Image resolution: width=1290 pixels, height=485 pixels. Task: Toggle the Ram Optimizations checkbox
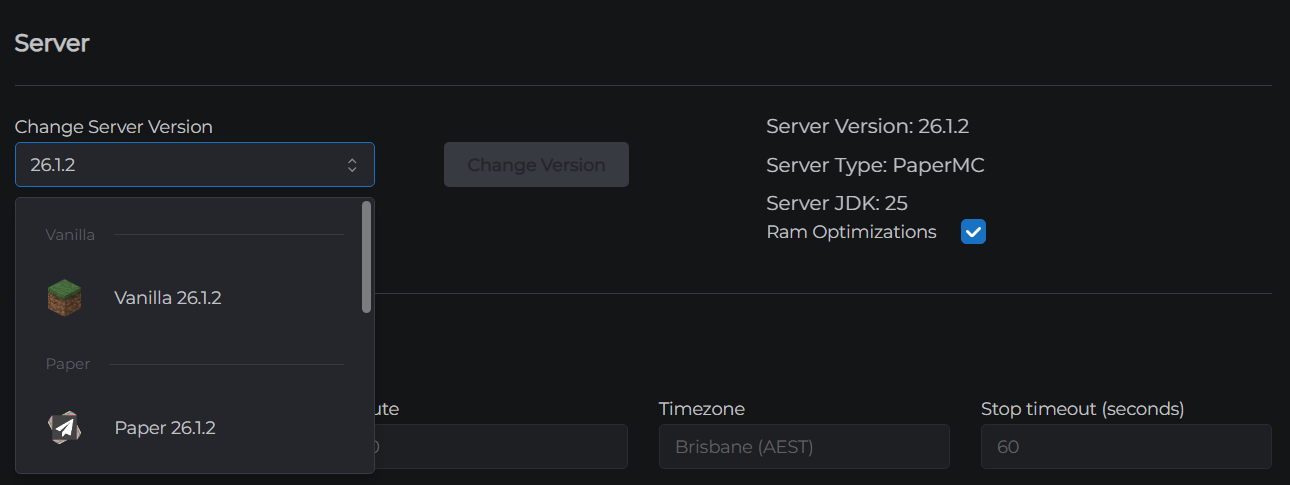point(973,232)
